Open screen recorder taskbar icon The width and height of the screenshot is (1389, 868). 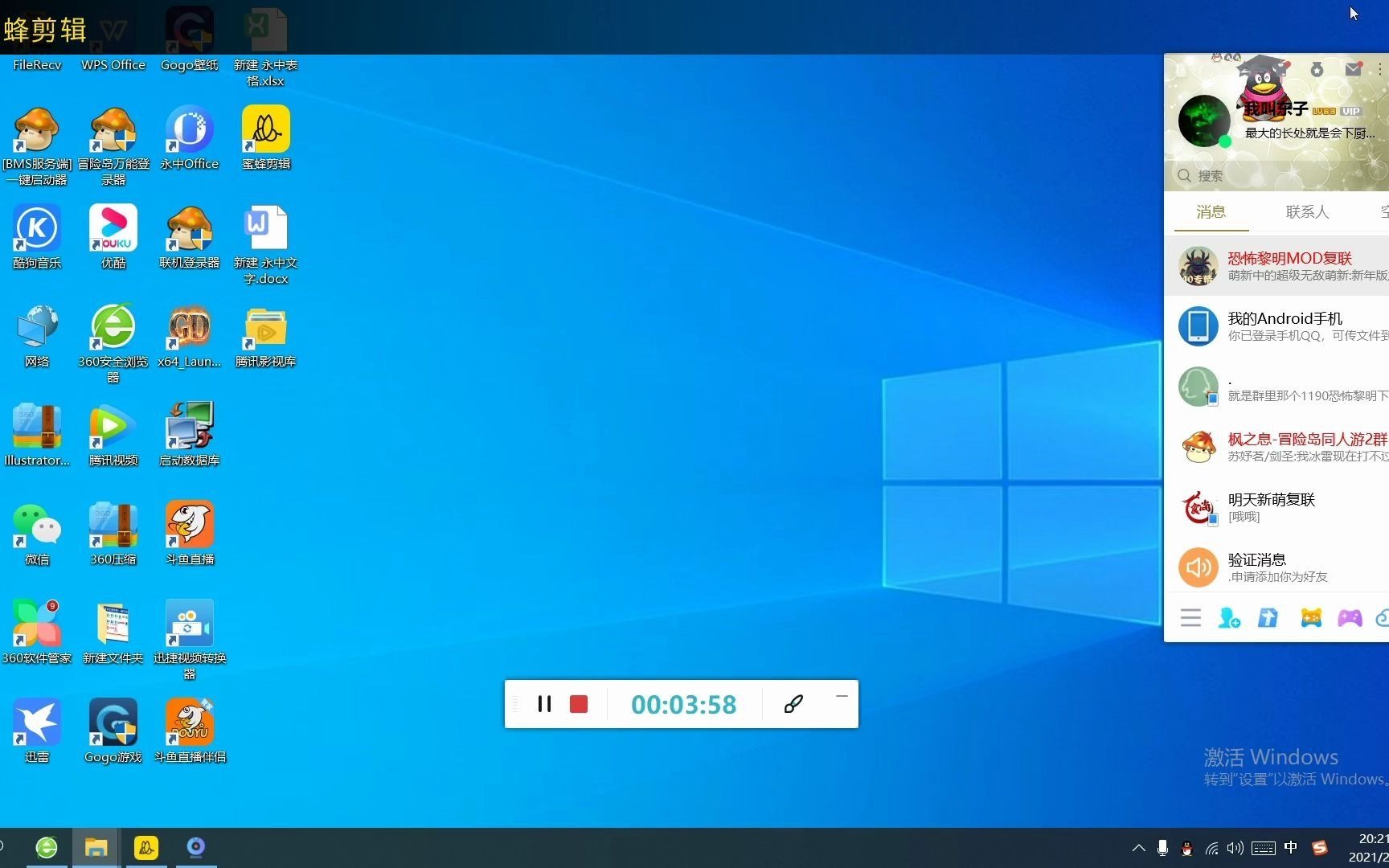[x=196, y=847]
